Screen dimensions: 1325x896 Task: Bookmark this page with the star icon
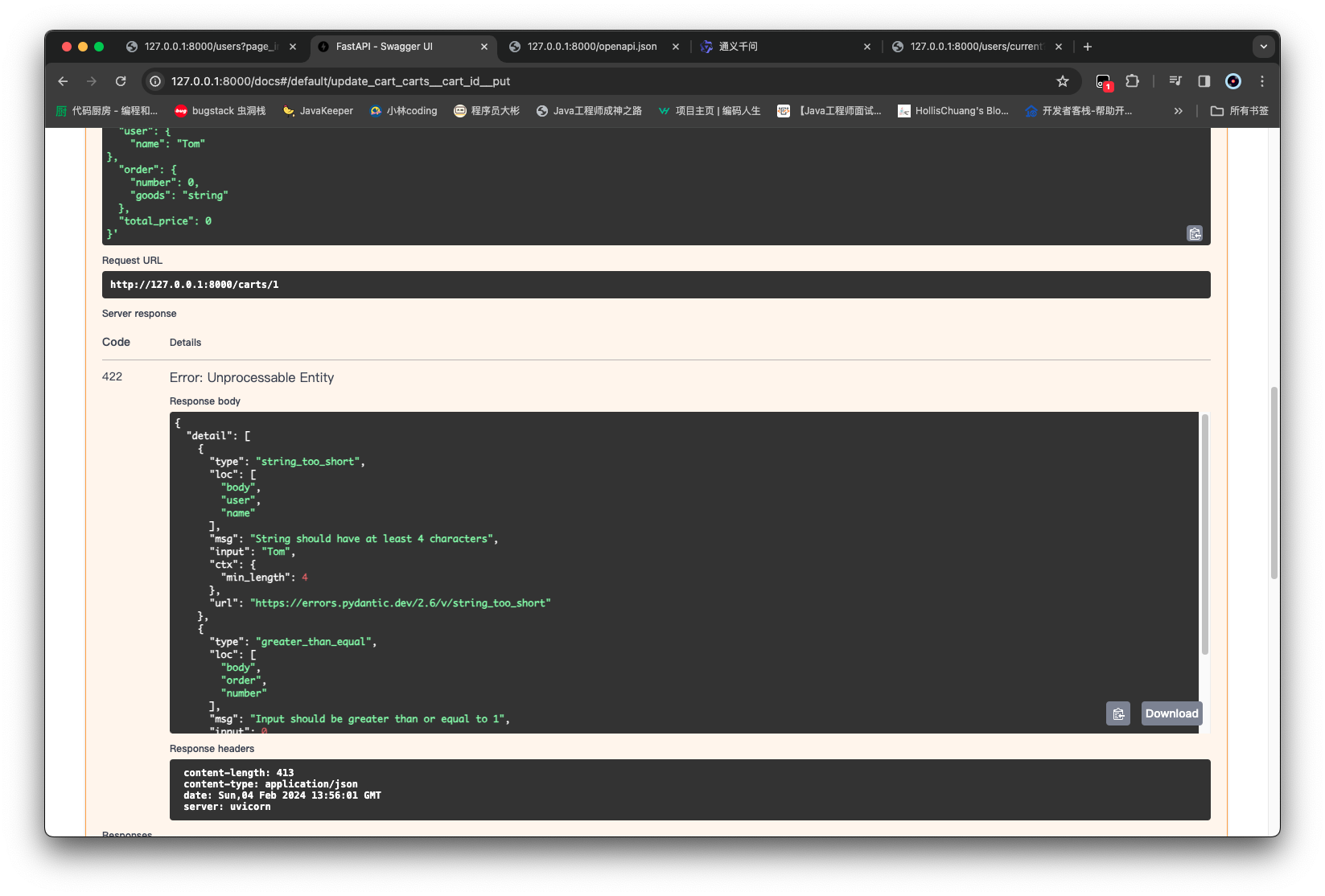1063,81
